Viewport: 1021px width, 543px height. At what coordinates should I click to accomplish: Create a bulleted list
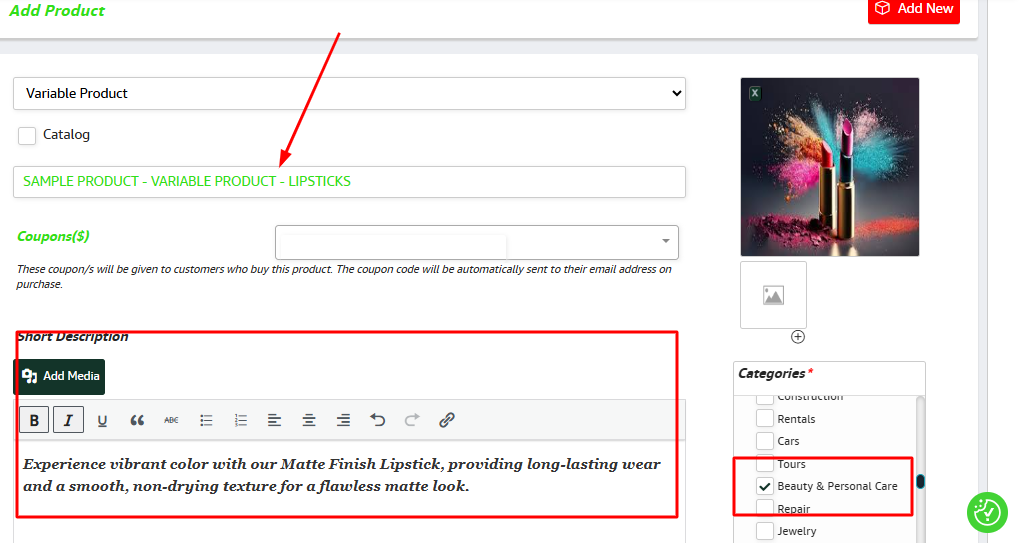[x=206, y=421]
